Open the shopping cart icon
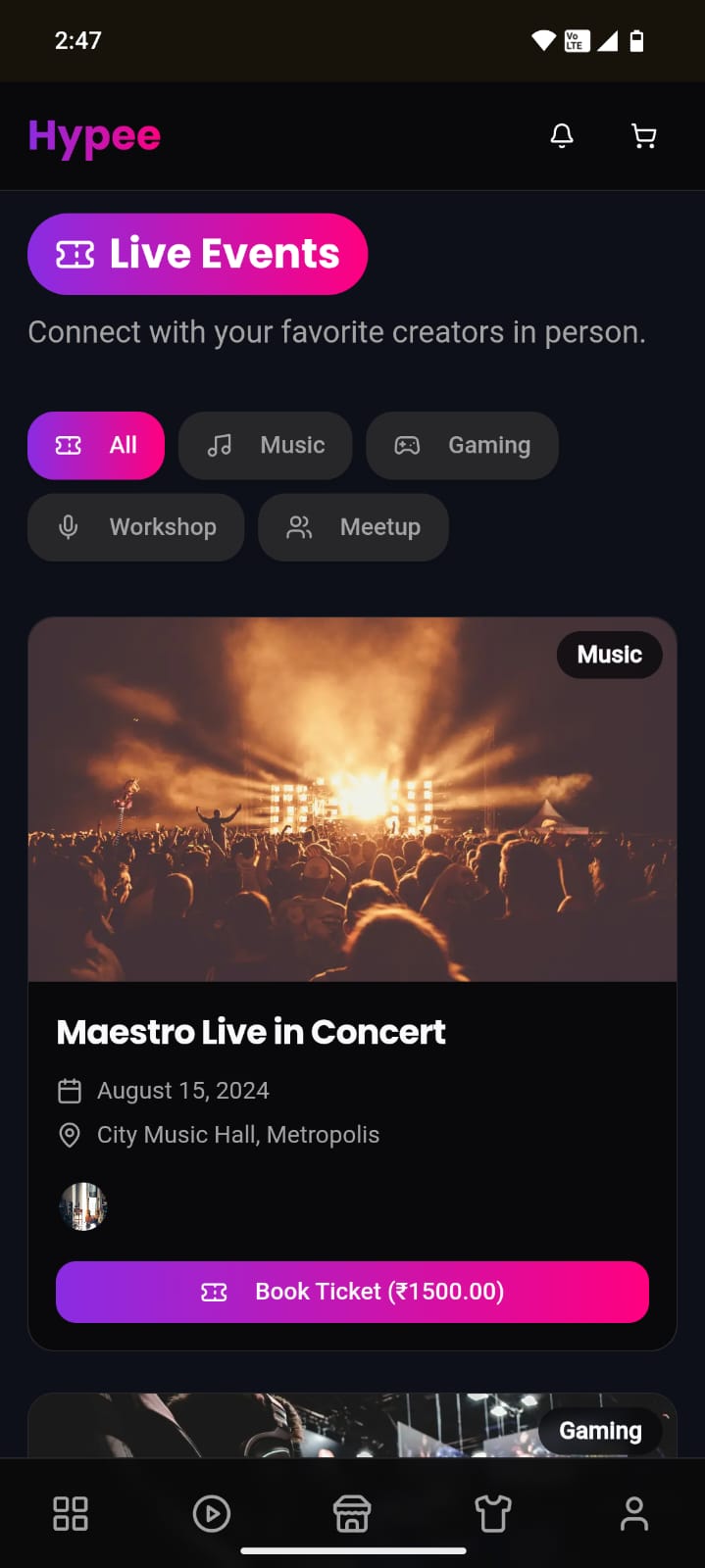Viewport: 705px width, 1568px height. point(643,135)
